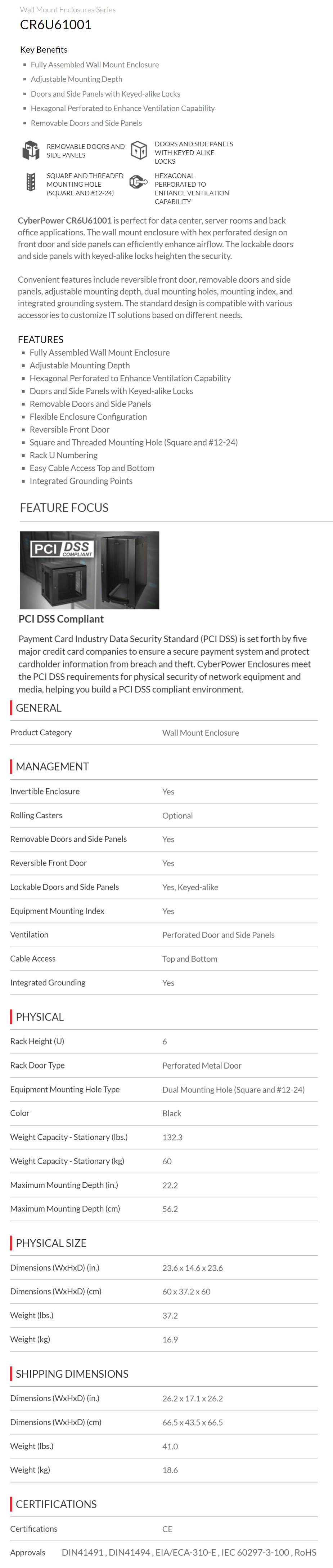Image resolution: width=333 pixels, height=1568 pixels.
Task: Click the hexagonal perforated ventilation icon
Action: pyautogui.click(x=139, y=182)
